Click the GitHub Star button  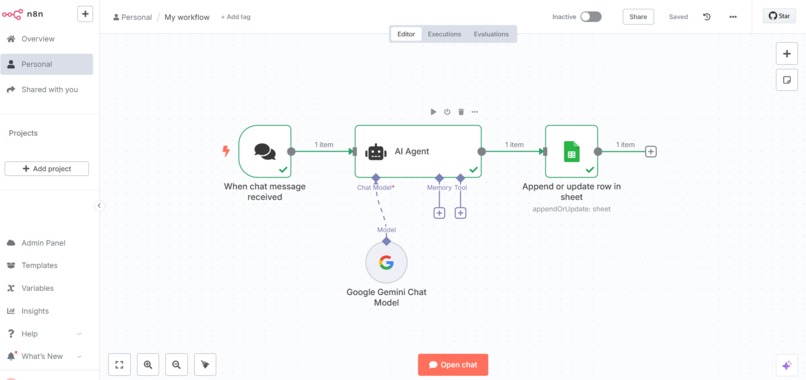coord(779,16)
